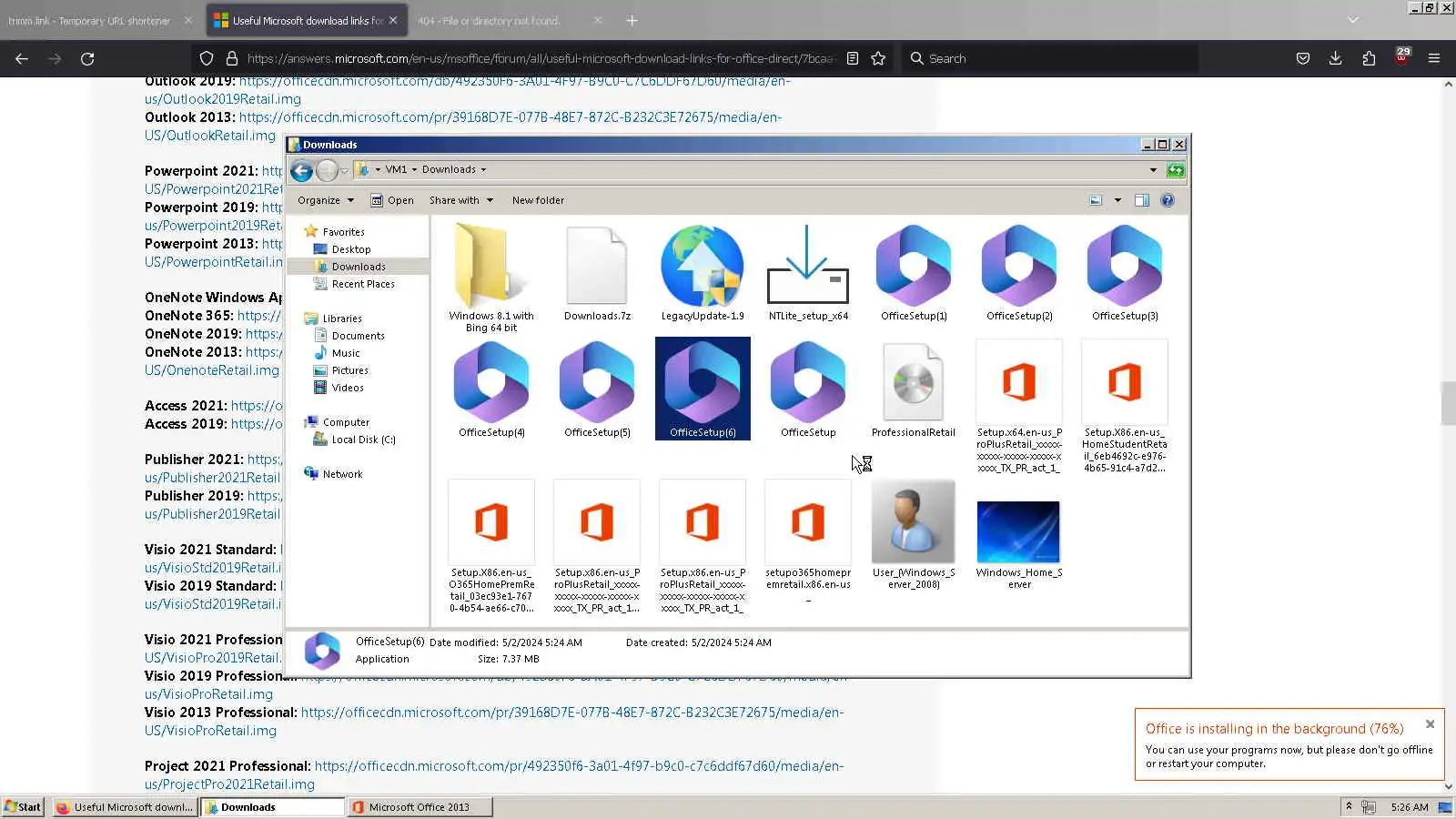Open Local Disk (C:) in the navigation pane
The height and width of the screenshot is (819, 1456).
(x=363, y=440)
